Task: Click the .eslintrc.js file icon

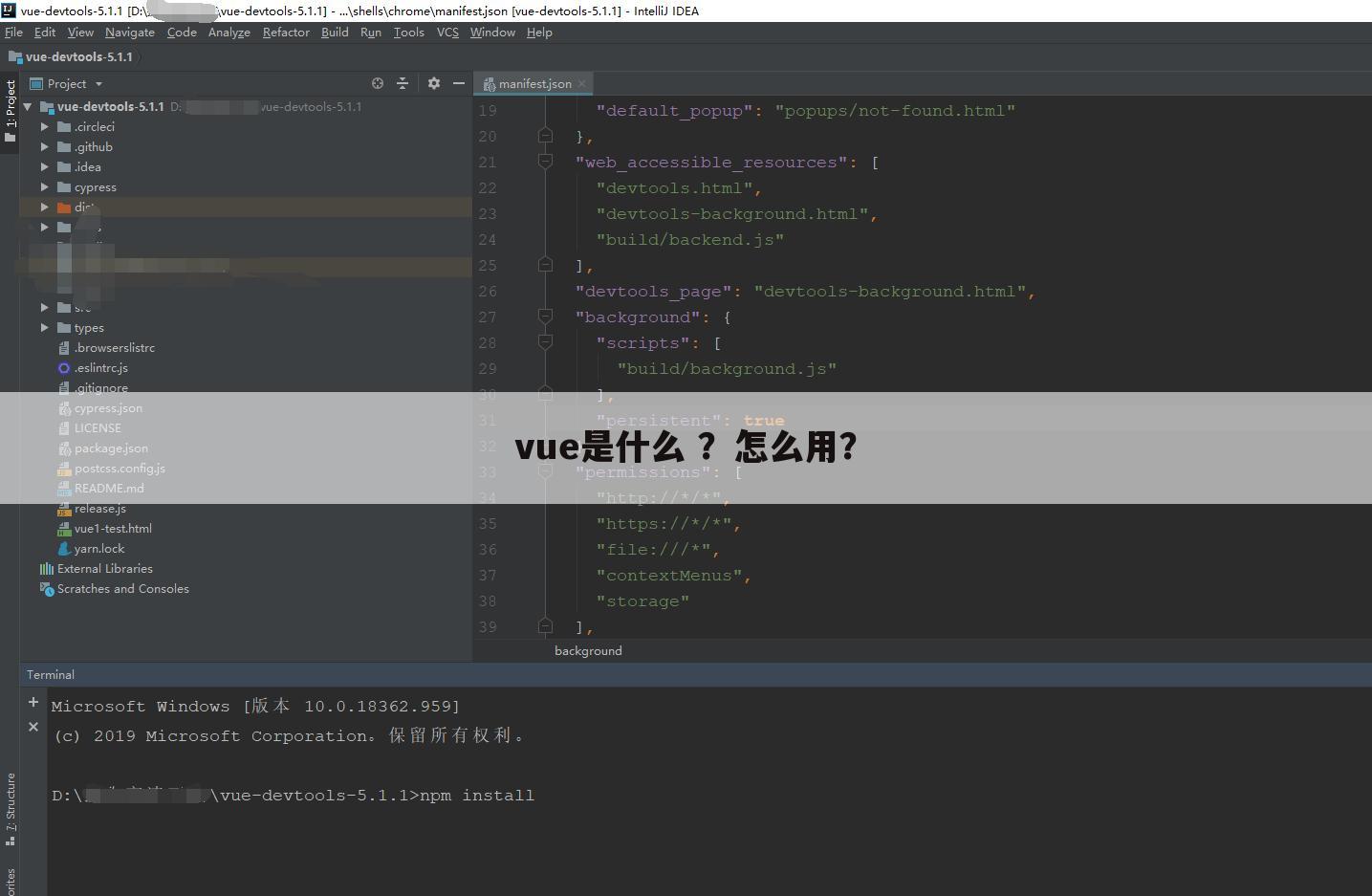Action: click(64, 368)
